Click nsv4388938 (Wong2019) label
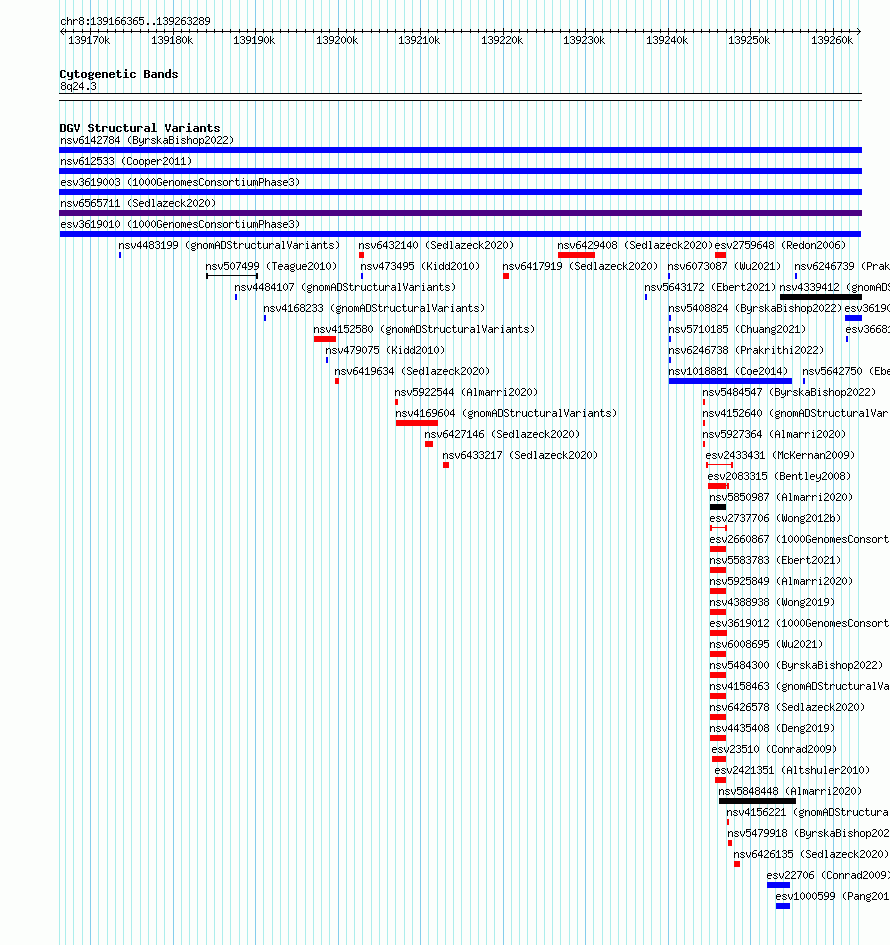 point(772,603)
